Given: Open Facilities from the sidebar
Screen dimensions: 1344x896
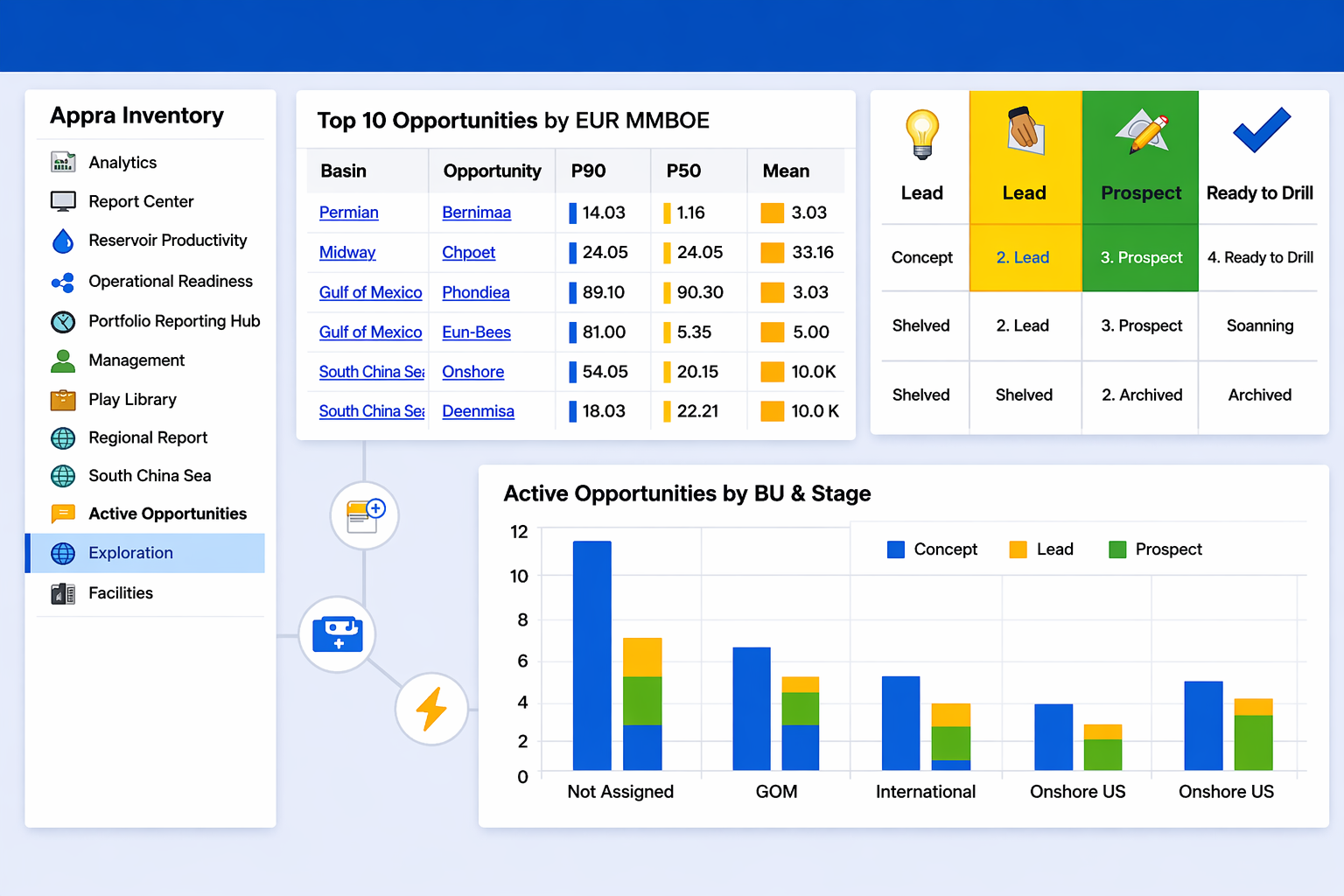Looking at the screenshot, I should [x=121, y=593].
